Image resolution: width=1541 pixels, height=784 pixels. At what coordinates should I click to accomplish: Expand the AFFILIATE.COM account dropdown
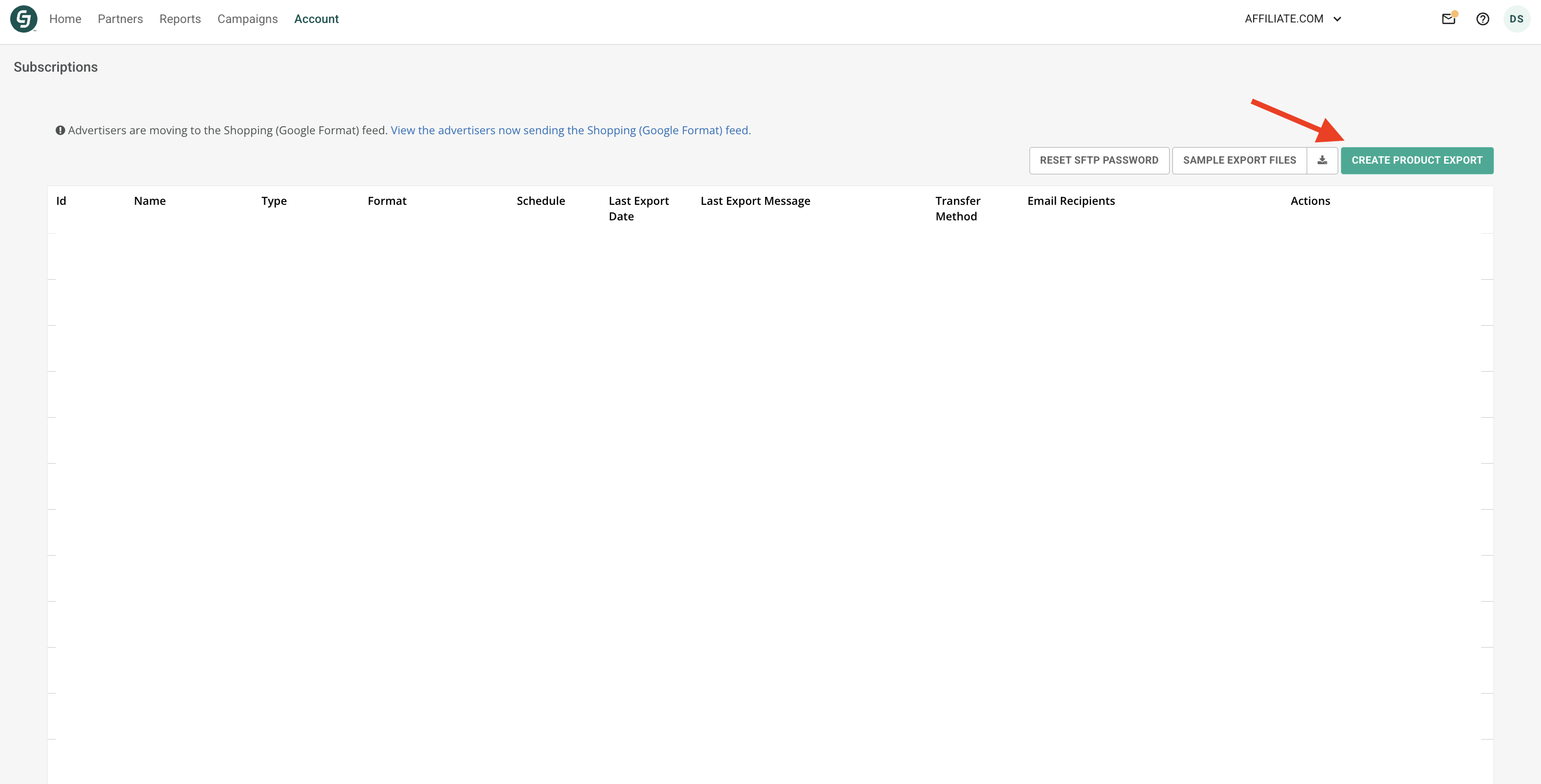point(1292,19)
